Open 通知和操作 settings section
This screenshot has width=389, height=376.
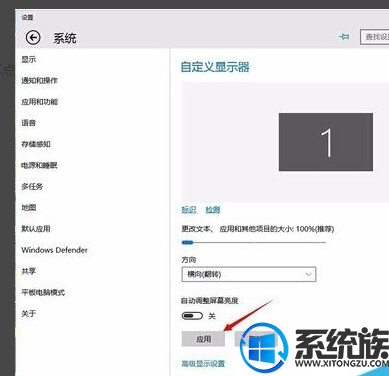click(39, 80)
